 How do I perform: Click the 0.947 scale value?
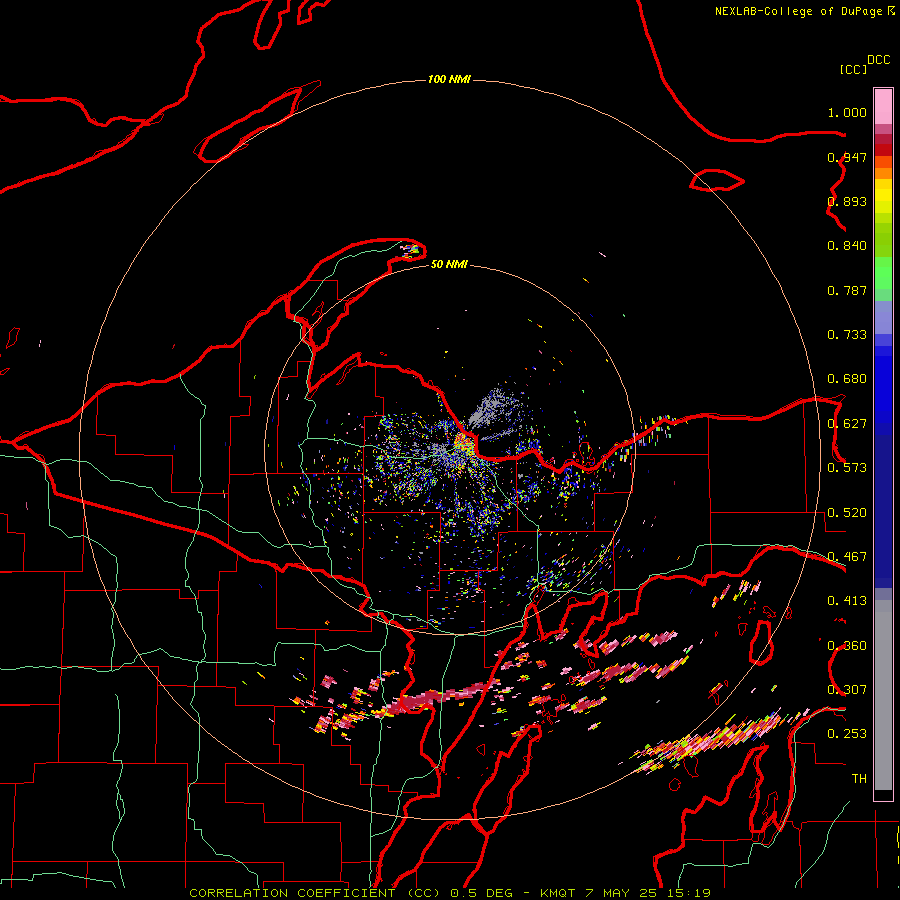pyautogui.click(x=847, y=157)
